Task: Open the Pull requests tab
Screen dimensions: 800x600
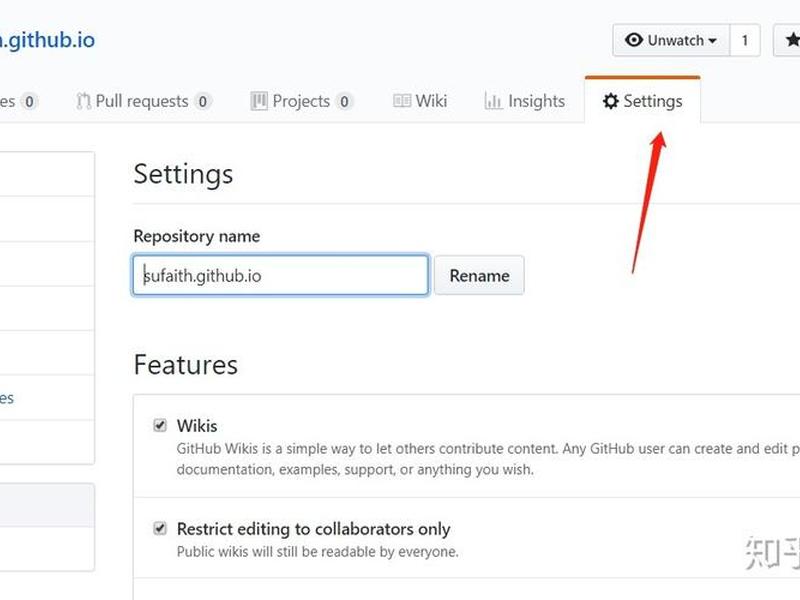Action: click(143, 101)
